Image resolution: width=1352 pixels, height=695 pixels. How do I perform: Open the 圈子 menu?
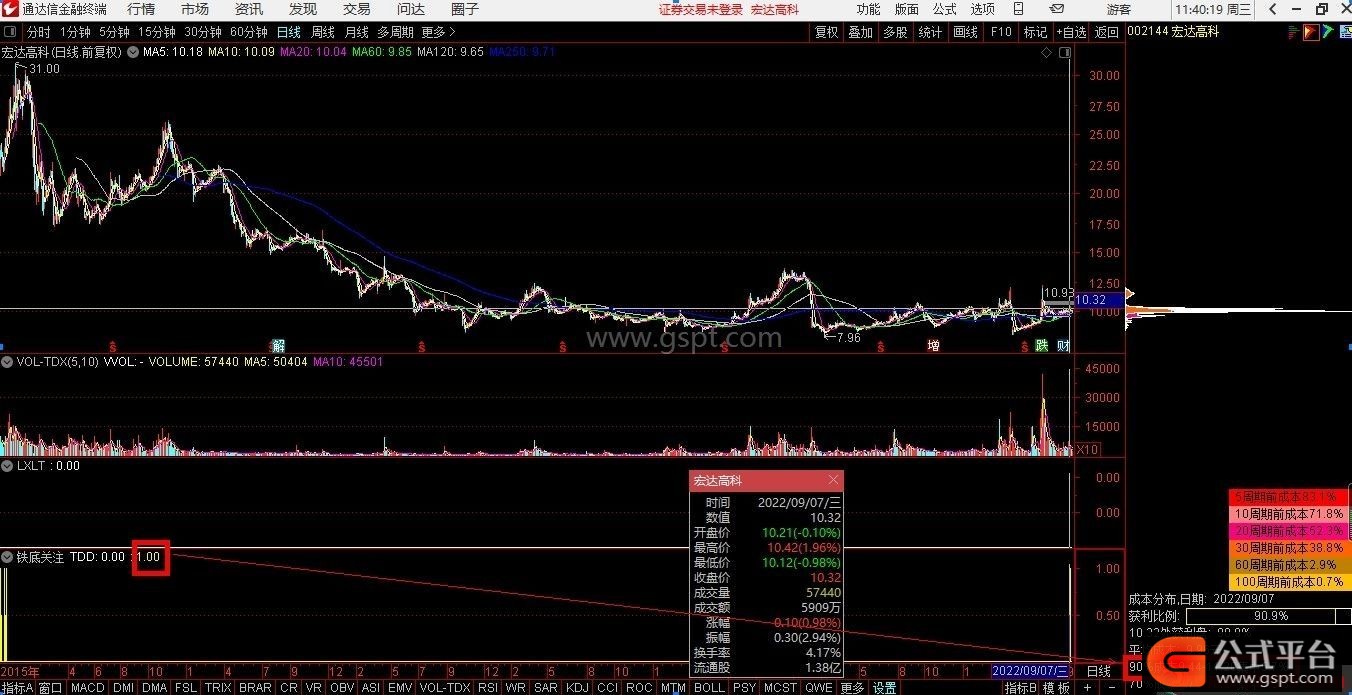[x=465, y=9]
